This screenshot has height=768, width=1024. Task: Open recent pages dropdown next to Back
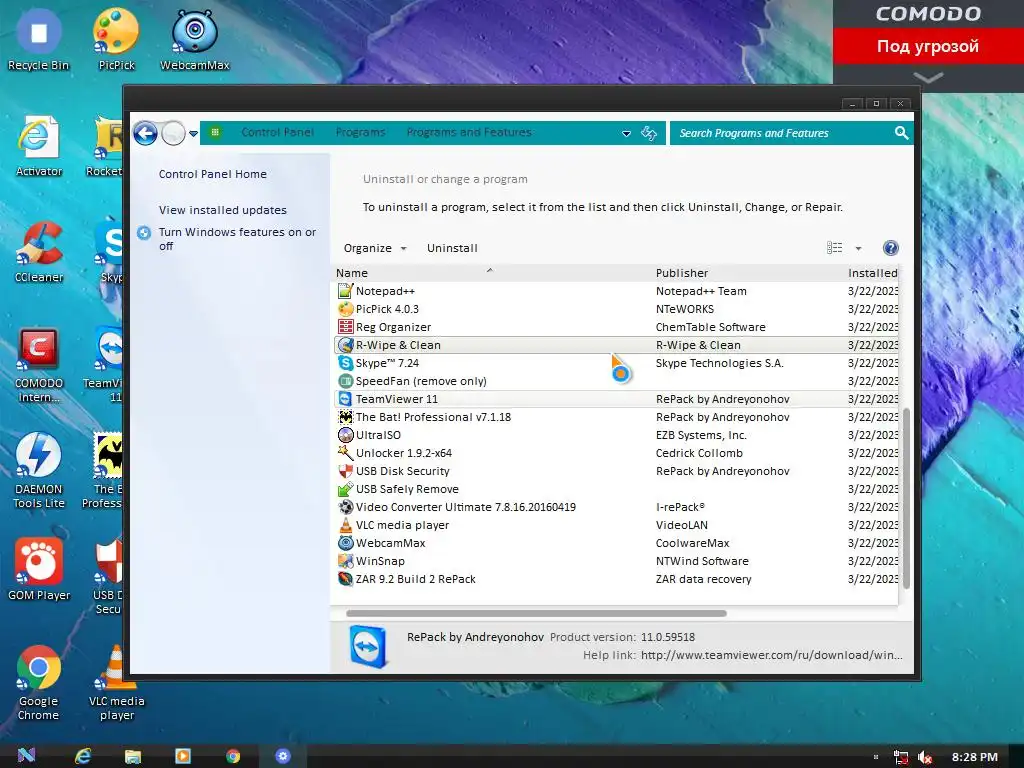coord(193,134)
